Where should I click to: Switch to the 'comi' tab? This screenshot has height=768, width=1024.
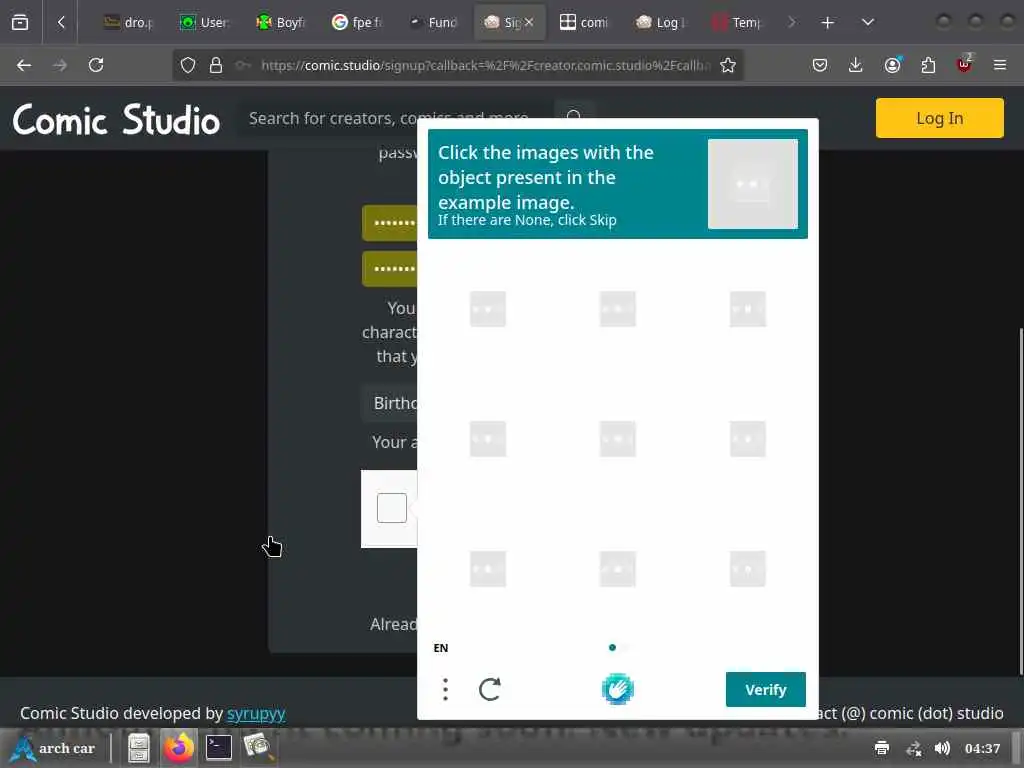584,22
